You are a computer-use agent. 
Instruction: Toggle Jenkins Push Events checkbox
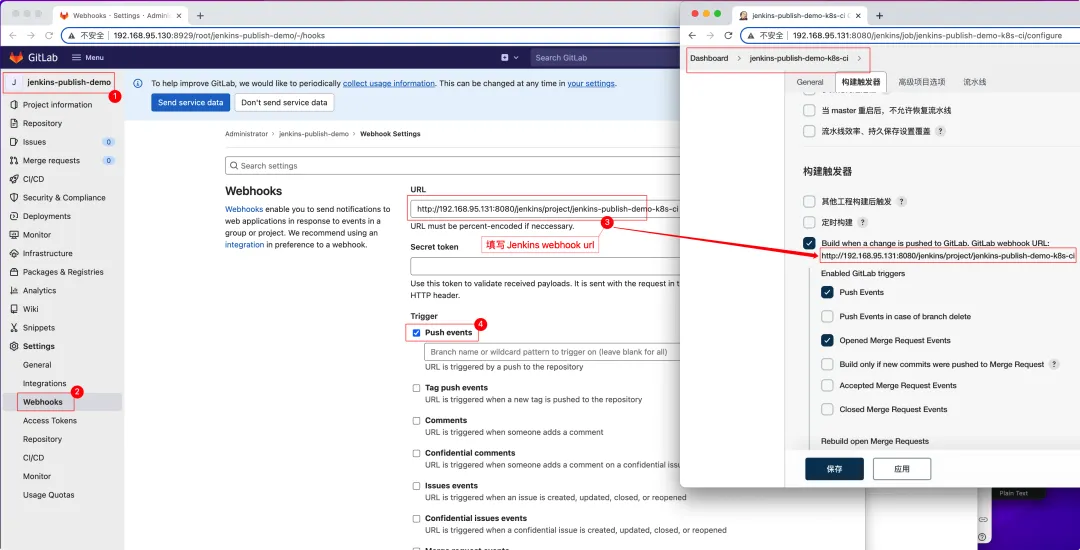click(x=827, y=293)
